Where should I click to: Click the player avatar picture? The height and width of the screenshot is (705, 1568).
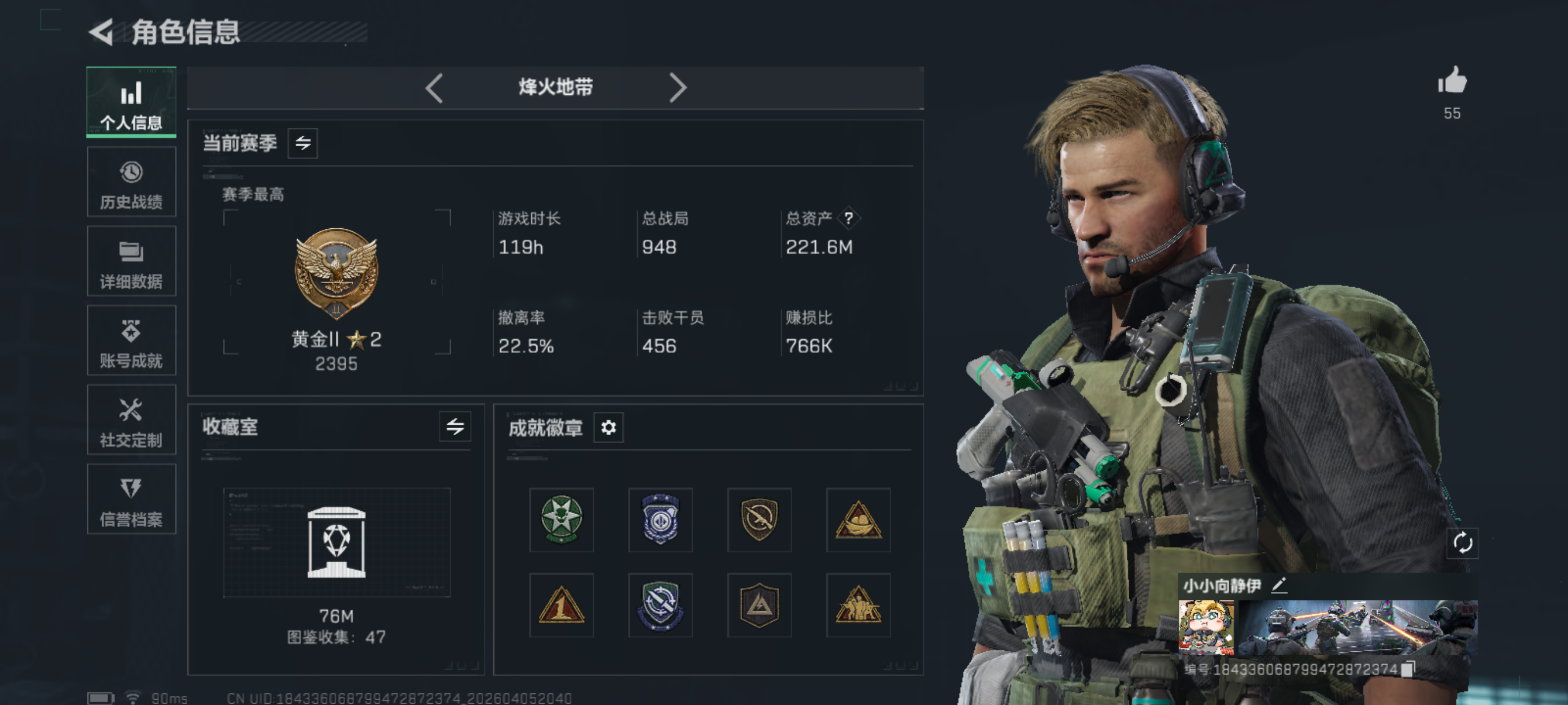(1206, 626)
